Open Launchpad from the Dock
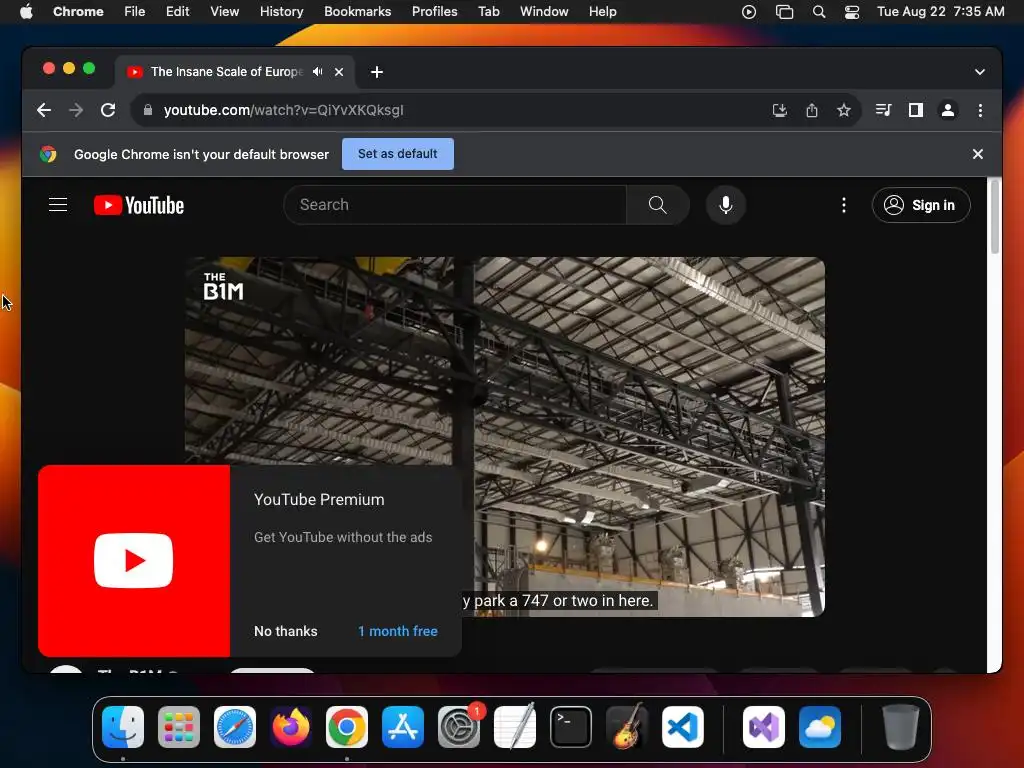1024x768 pixels. point(179,727)
